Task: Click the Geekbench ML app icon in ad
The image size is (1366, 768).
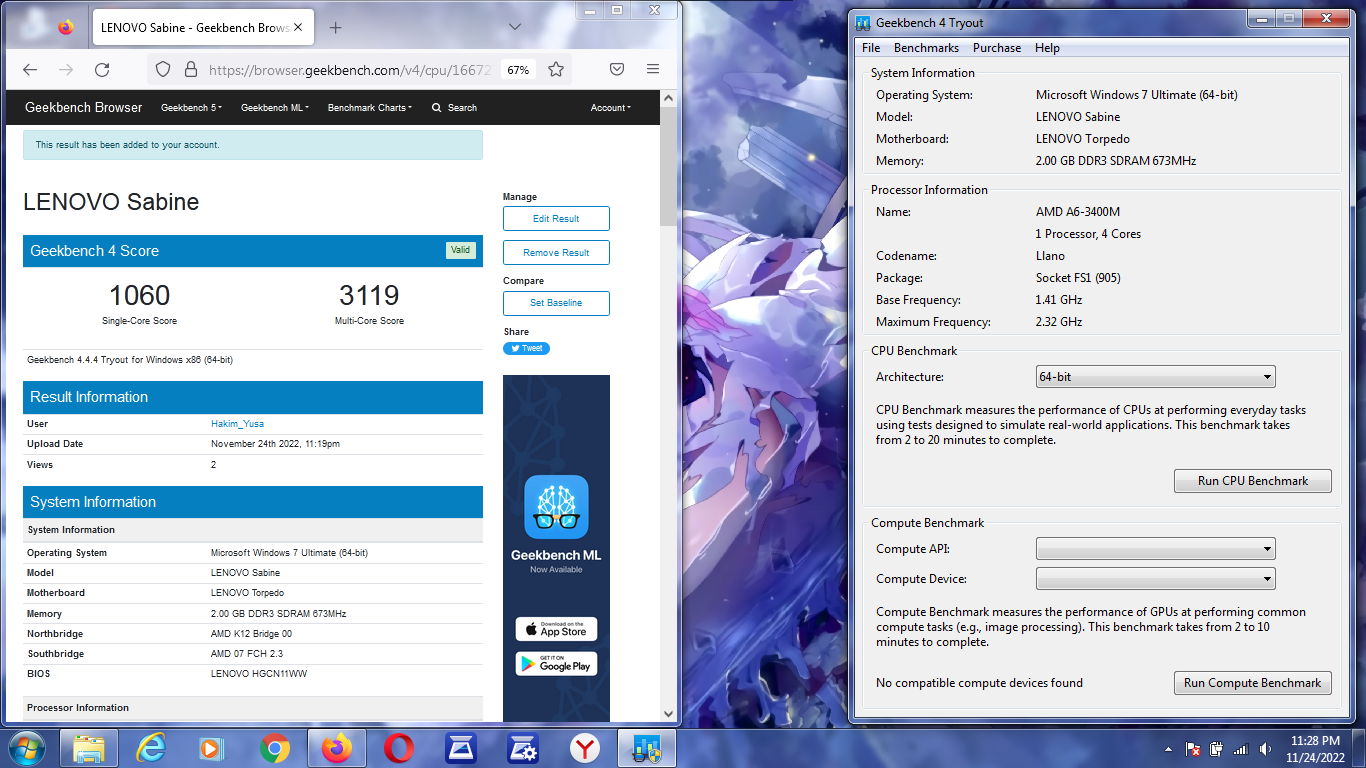Action: pyautogui.click(x=556, y=507)
